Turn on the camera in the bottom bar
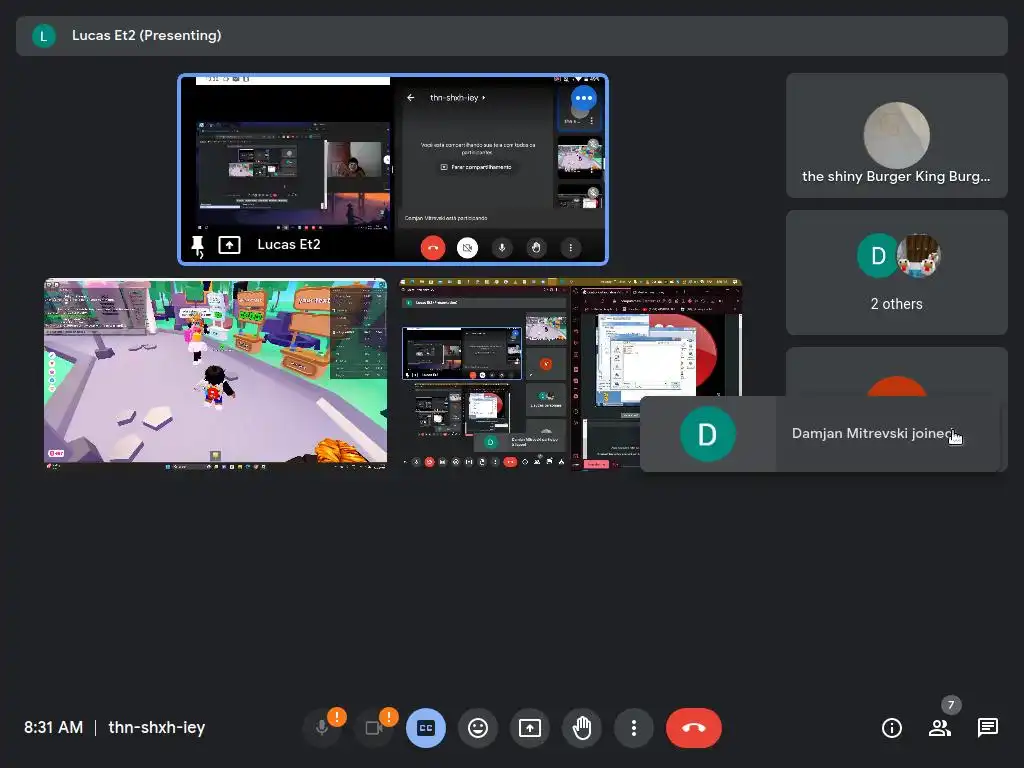Screen dimensions: 1024x768 point(374,728)
